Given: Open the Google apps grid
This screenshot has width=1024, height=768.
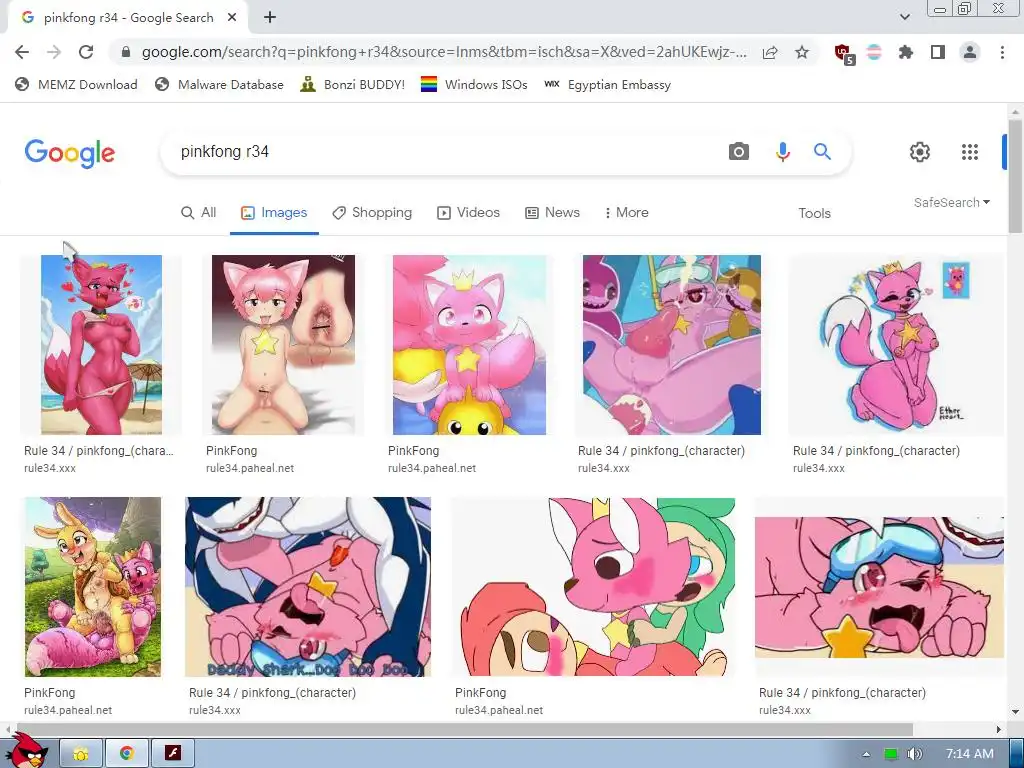Looking at the screenshot, I should pyautogui.click(x=970, y=152).
